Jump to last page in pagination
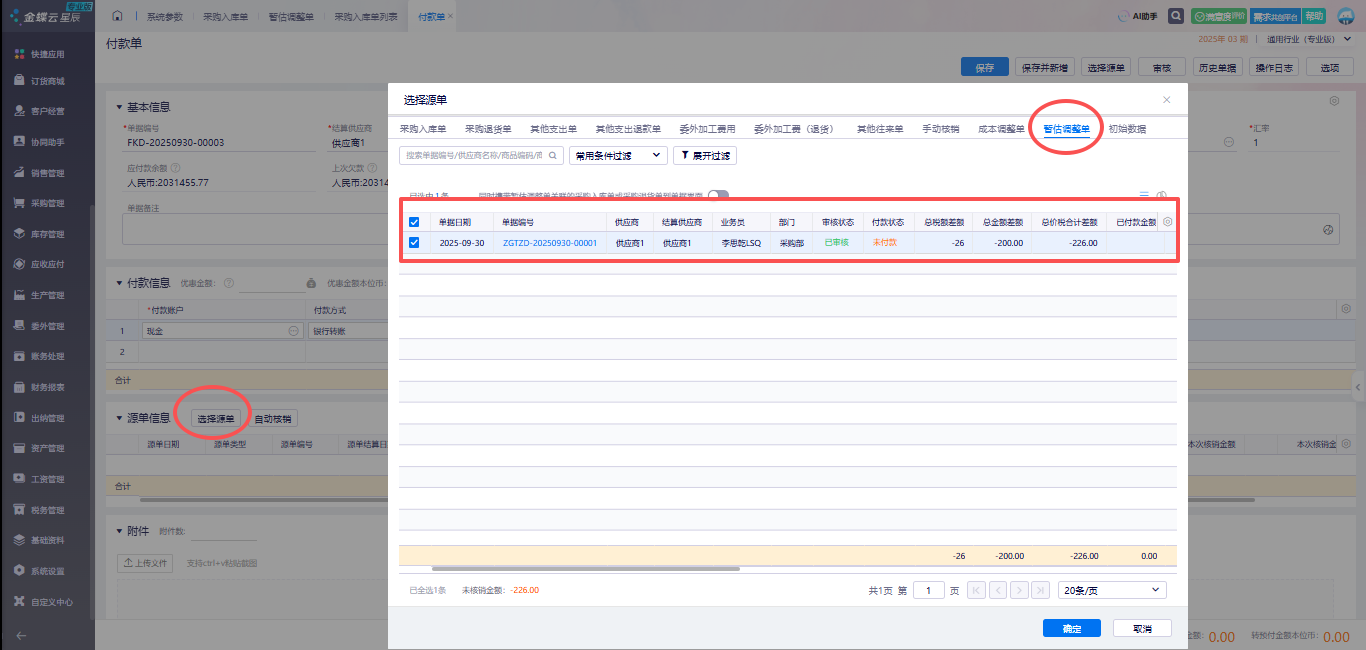The height and width of the screenshot is (650, 1366). [x=1041, y=590]
